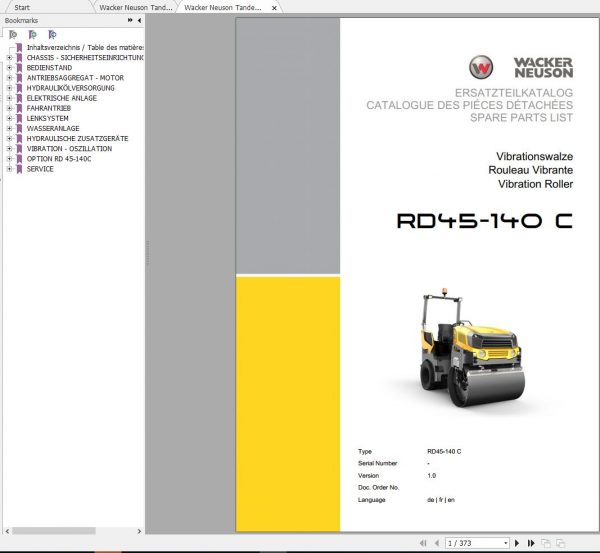Screen dimensions: 600x553
Task: Click the SPARE PARTS LIST heading
Action: coord(522,117)
